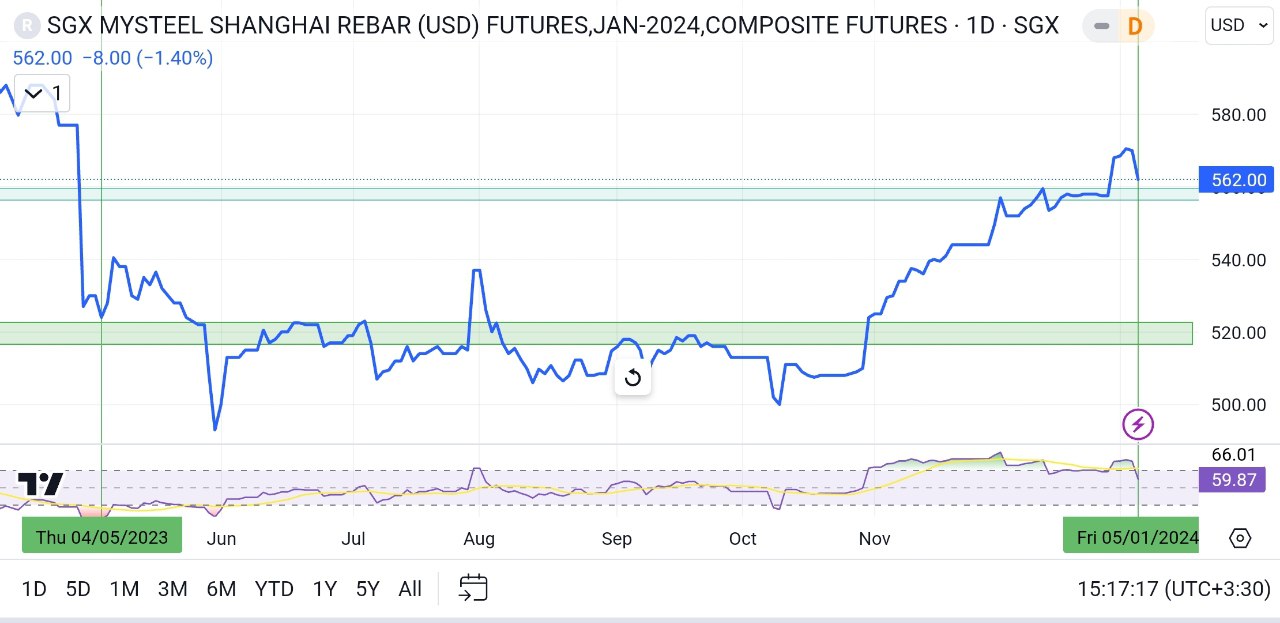Open the USD currency dropdown
This screenshot has width=1280, height=623.
1240,25
